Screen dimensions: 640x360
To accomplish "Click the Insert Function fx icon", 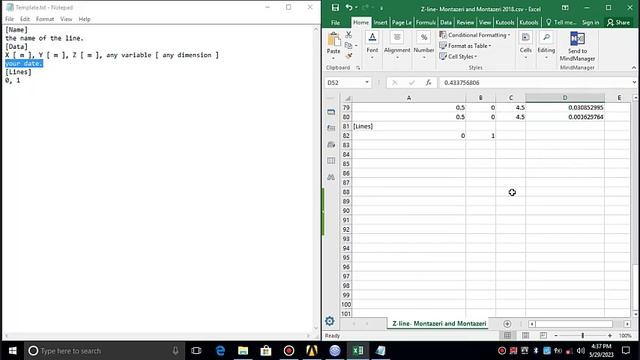I will [428, 83].
